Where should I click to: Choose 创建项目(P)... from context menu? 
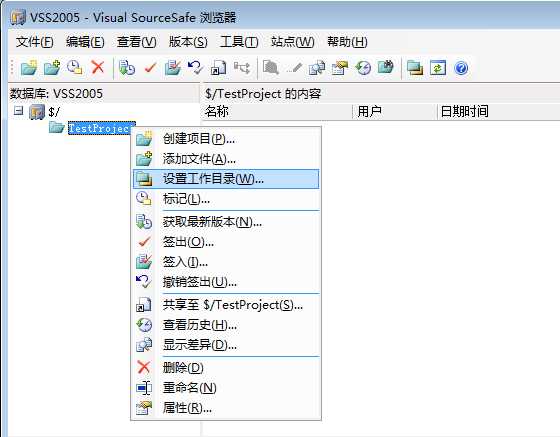click(226, 139)
